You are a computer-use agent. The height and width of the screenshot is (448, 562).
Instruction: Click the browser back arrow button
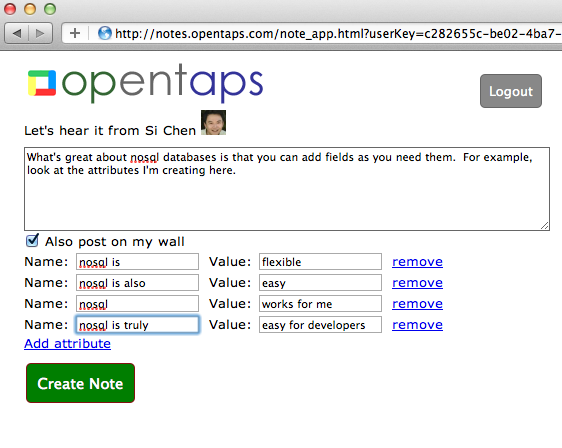pos(16,33)
